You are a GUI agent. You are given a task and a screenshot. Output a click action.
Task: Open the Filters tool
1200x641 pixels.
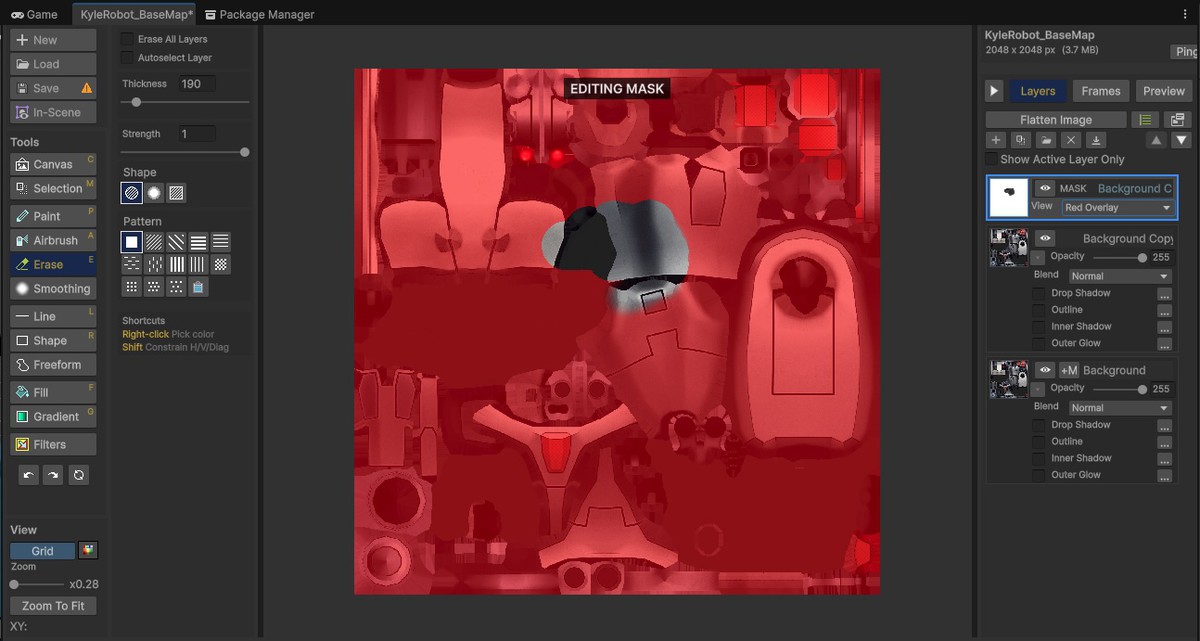[52, 443]
